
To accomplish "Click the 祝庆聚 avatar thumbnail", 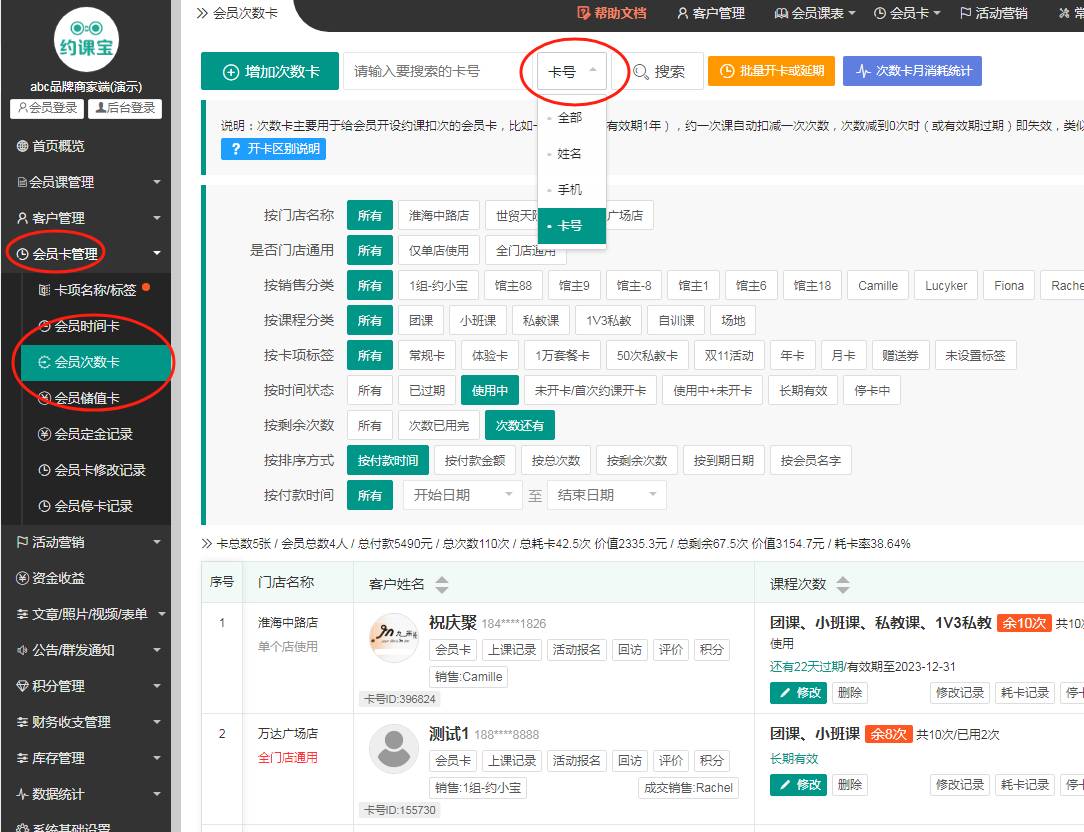I will (x=393, y=637).
